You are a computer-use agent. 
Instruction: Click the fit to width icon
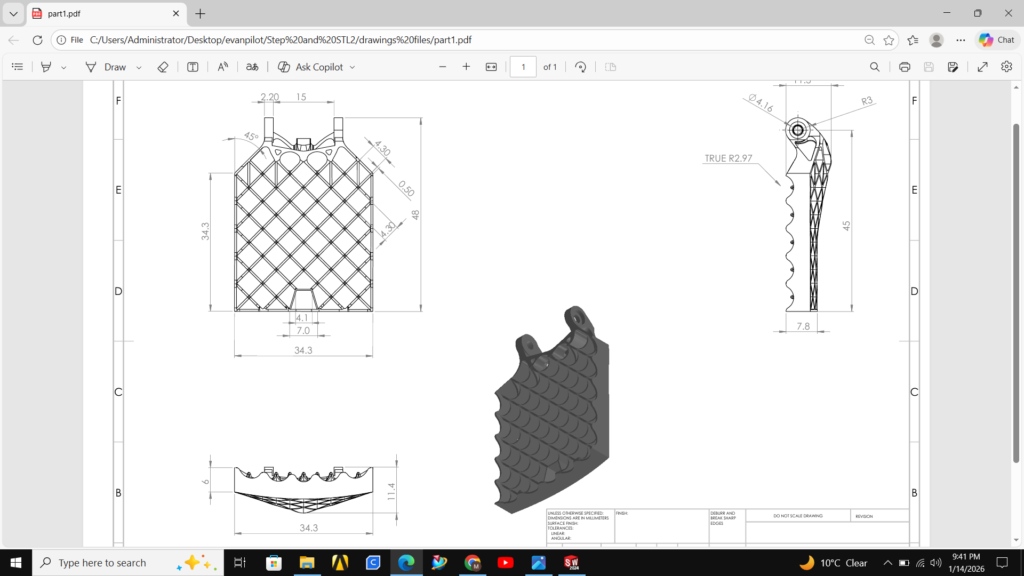click(x=491, y=67)
